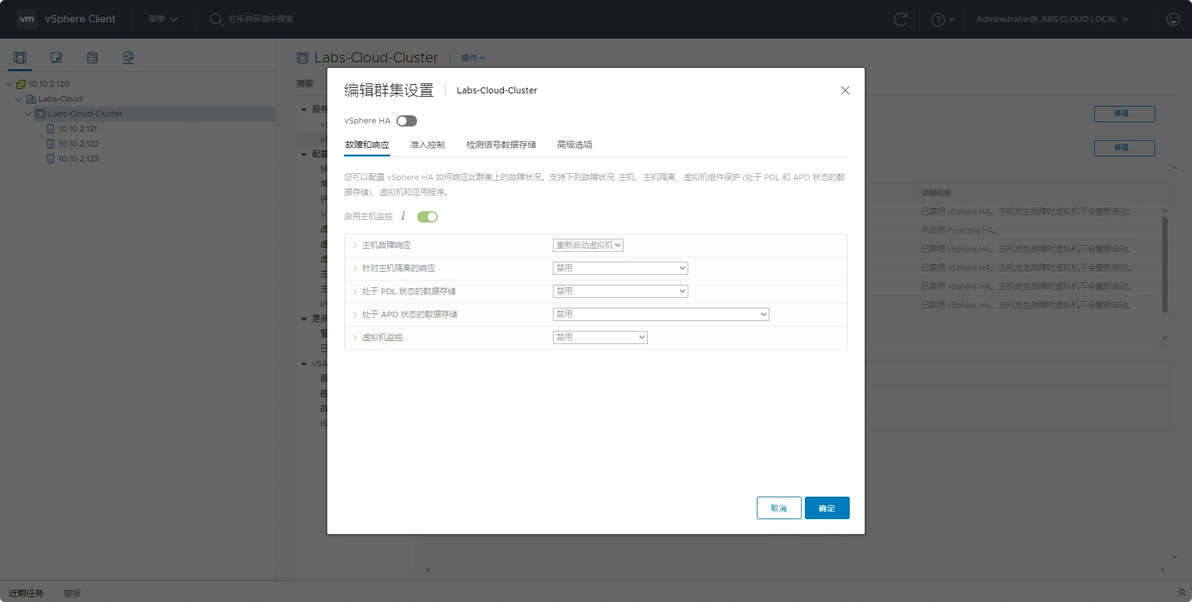
Task: Select the 高级选项 tab
Action: [x=575, y=144]
